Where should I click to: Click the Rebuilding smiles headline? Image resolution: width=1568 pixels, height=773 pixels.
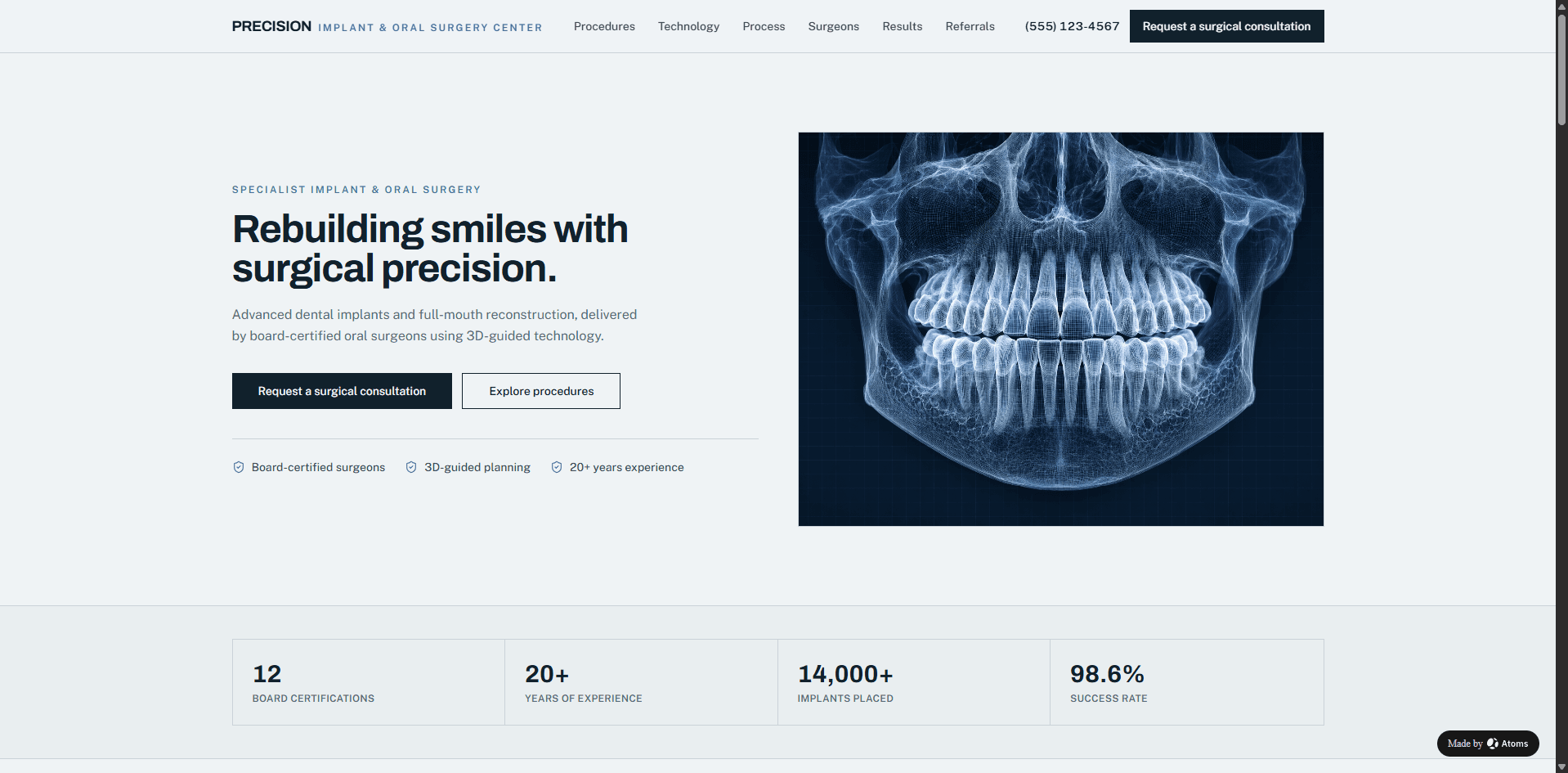pos(430,249)
